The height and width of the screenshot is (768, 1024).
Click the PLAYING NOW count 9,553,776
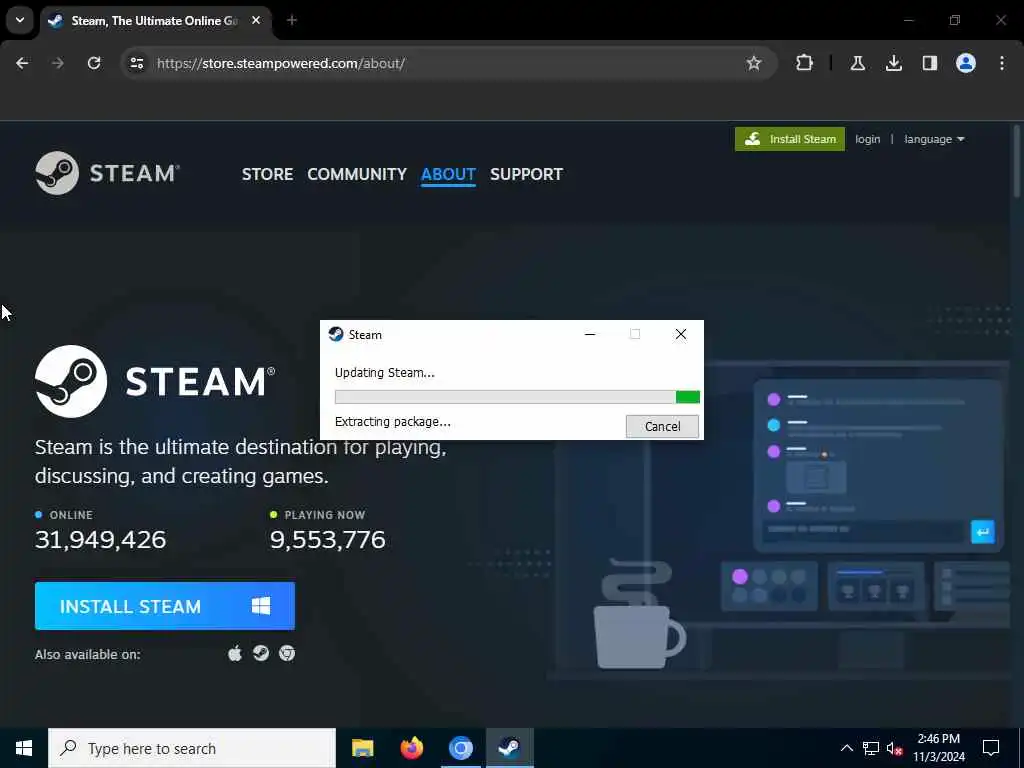point(328,539)
